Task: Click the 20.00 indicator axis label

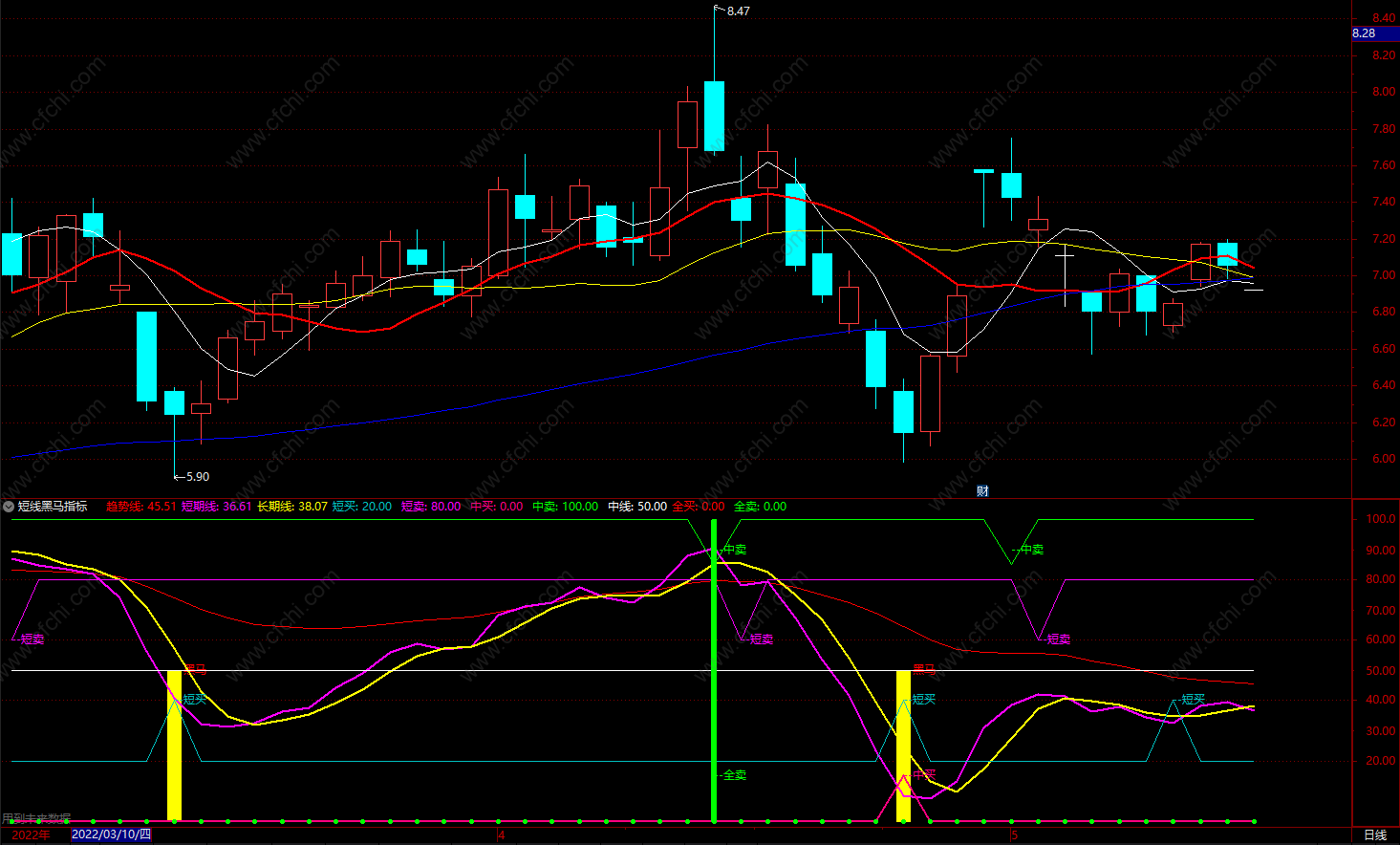Action: pyautogui.click(x=1381, y=761)
